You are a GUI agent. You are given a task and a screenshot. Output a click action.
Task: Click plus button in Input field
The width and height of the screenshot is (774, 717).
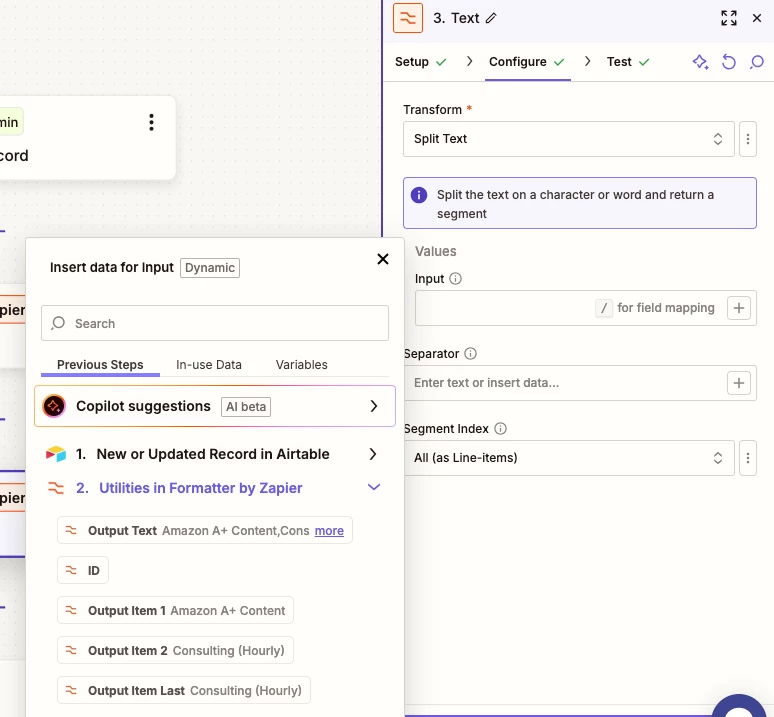point(739,308)
